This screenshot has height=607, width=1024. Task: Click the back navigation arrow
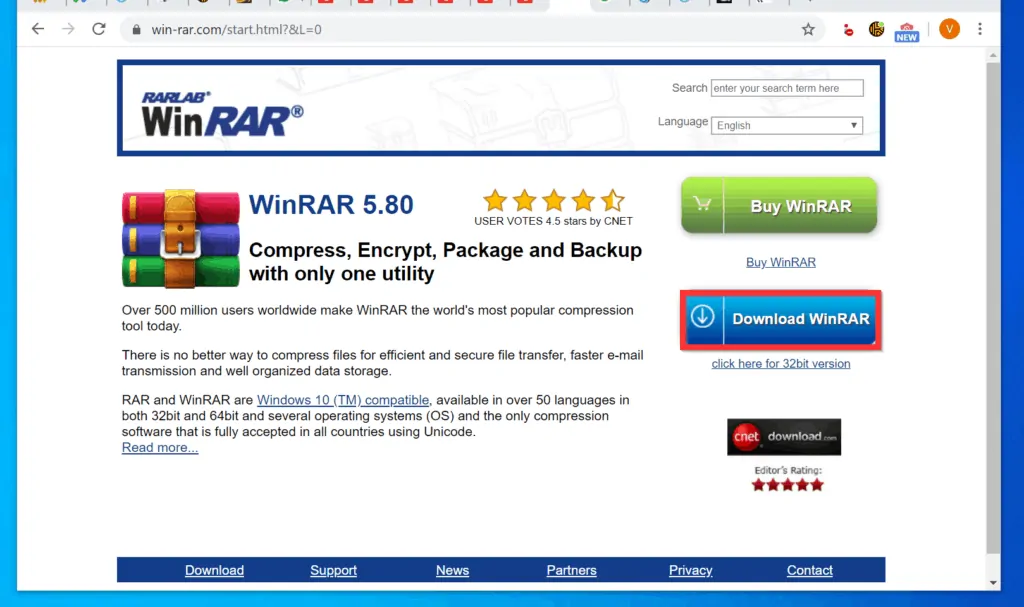37,29
